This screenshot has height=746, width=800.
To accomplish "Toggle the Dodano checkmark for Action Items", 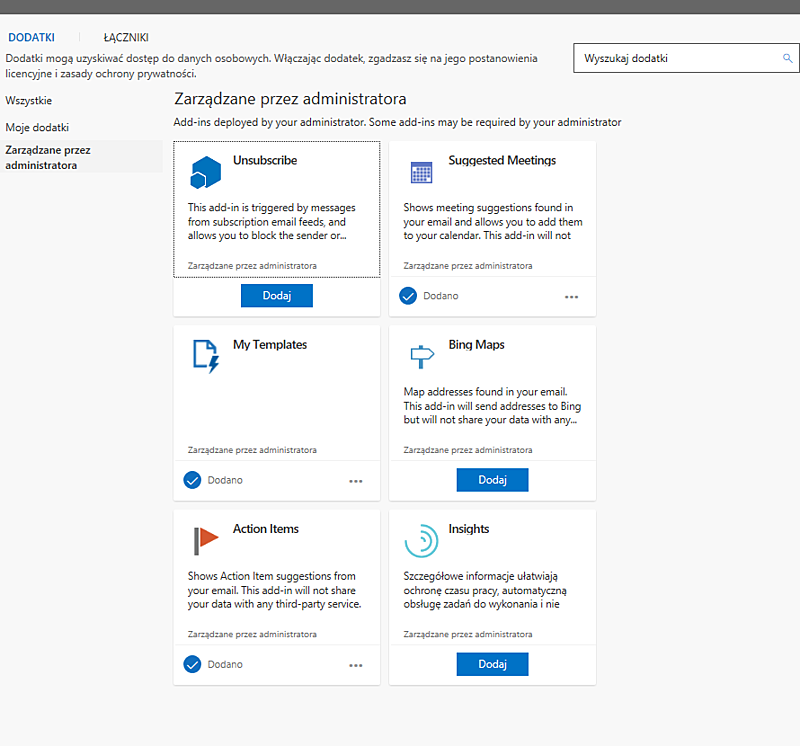I will click(191, 665).
